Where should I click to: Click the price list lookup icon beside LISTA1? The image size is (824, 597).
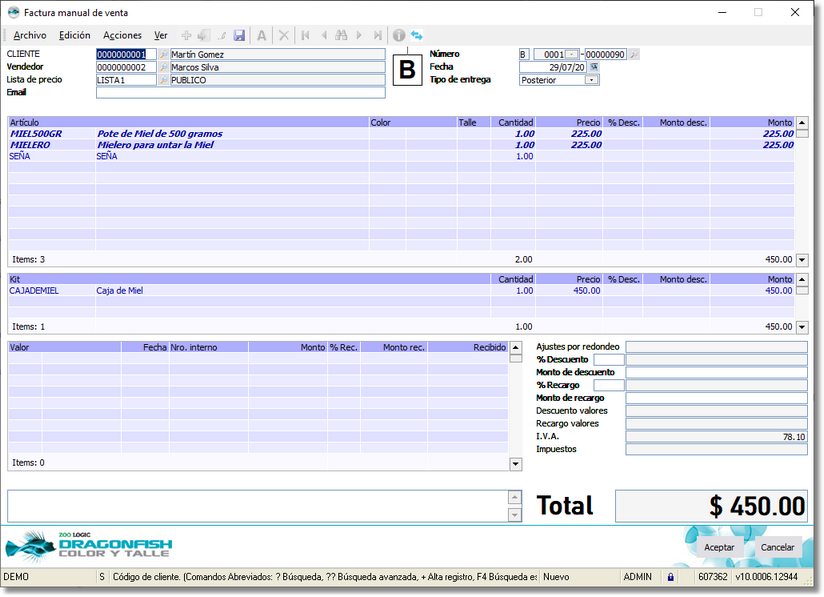tap(164, 81)
